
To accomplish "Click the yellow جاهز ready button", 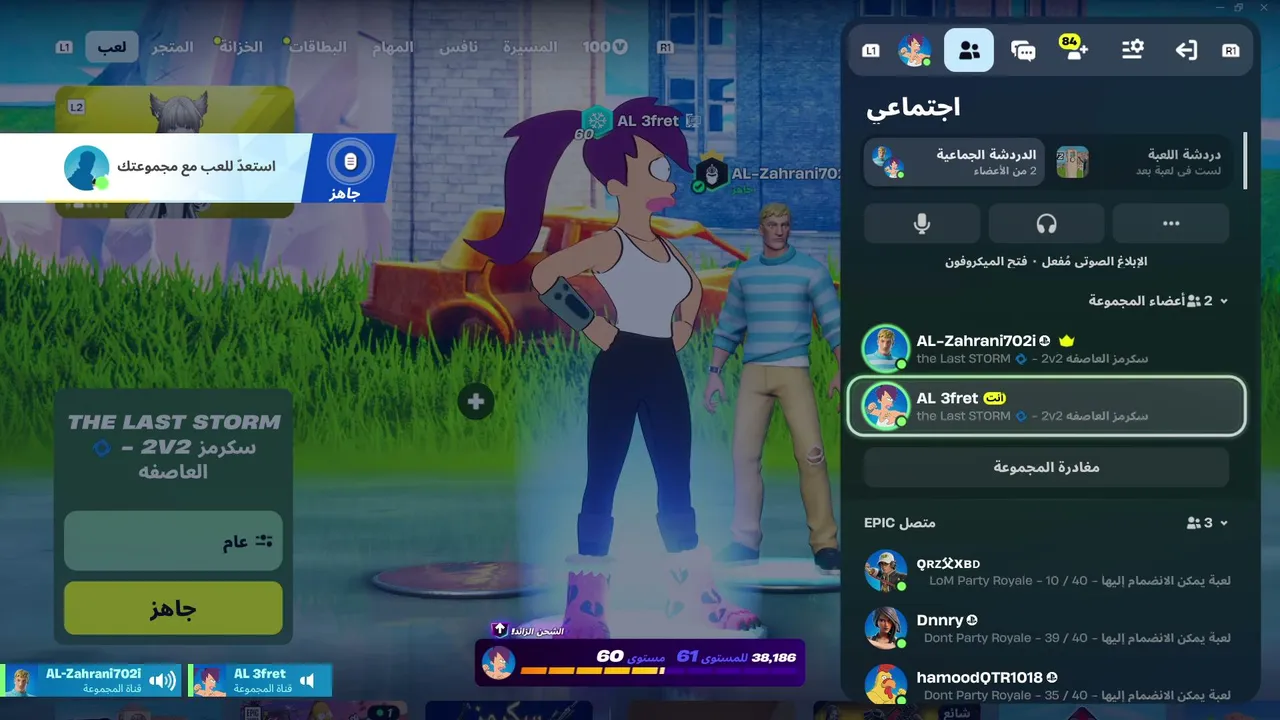I will click(173, 608).
